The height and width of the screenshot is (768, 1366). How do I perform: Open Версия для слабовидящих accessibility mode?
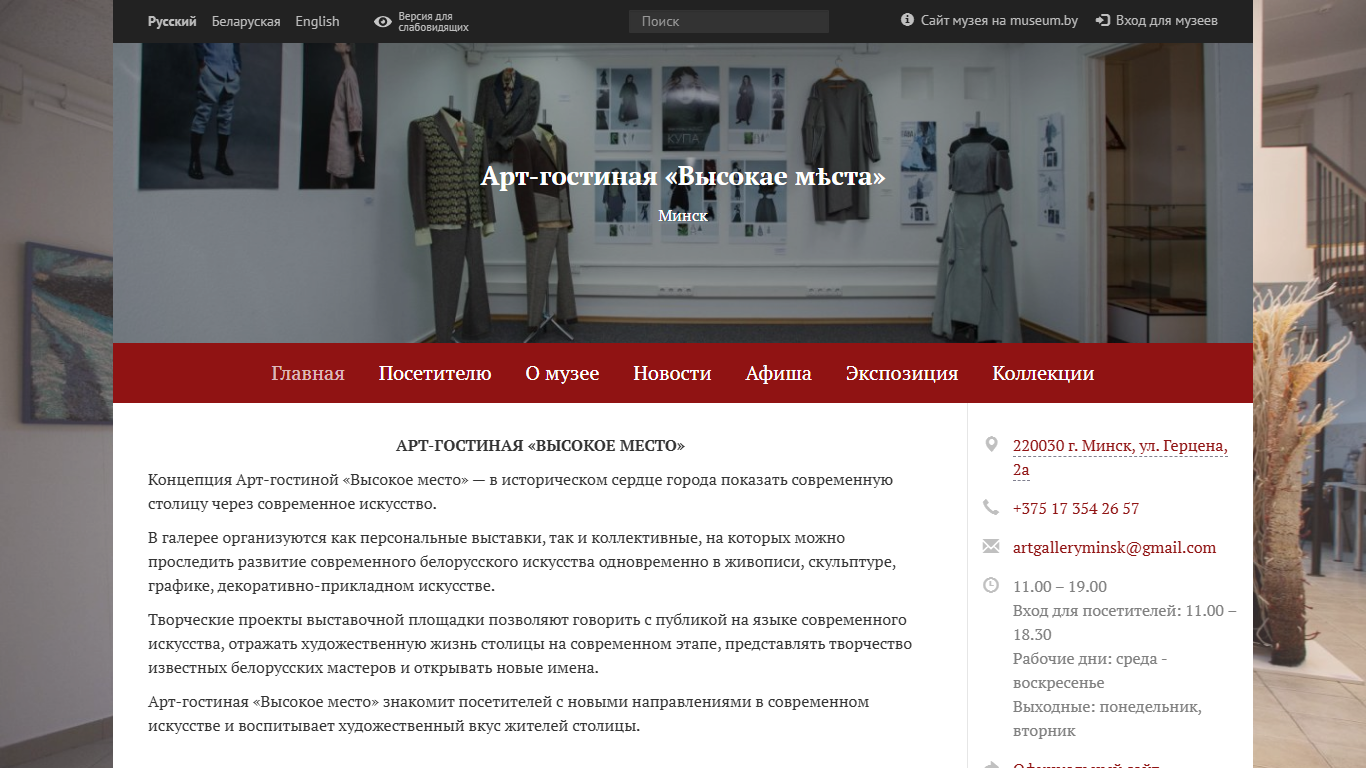point(433,22)
